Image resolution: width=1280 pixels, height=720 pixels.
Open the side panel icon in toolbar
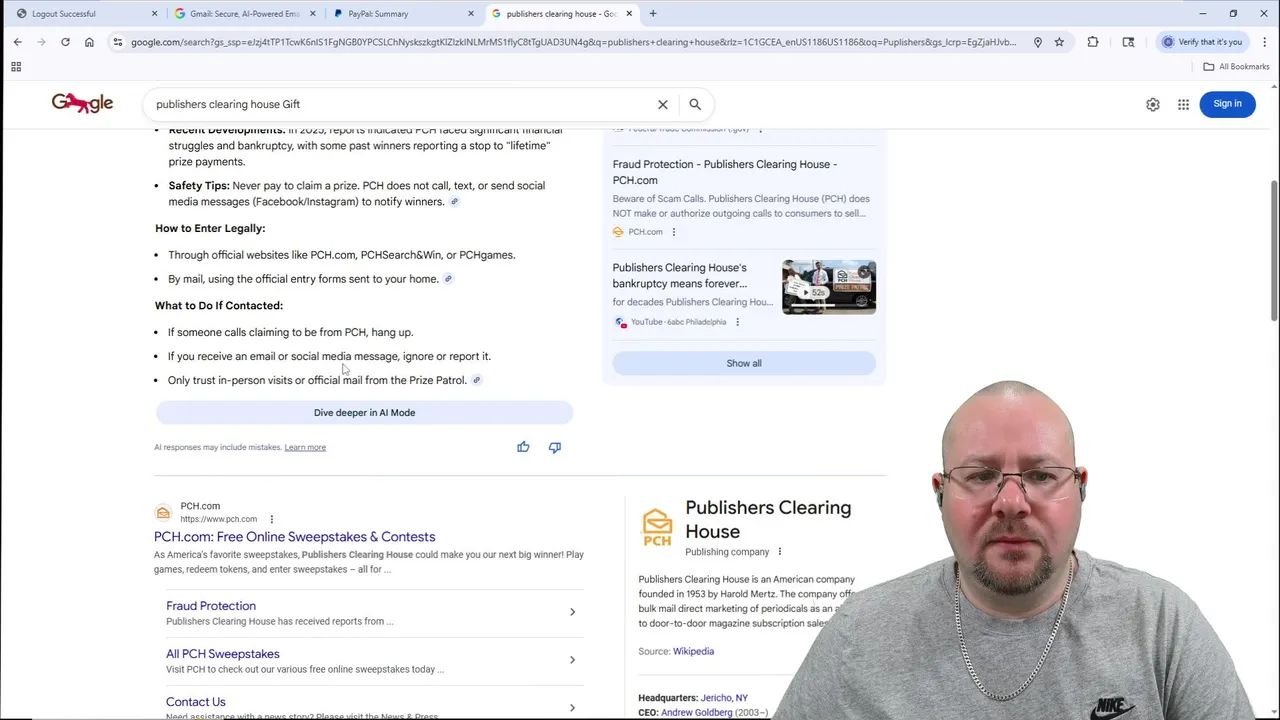(1128, 42)
